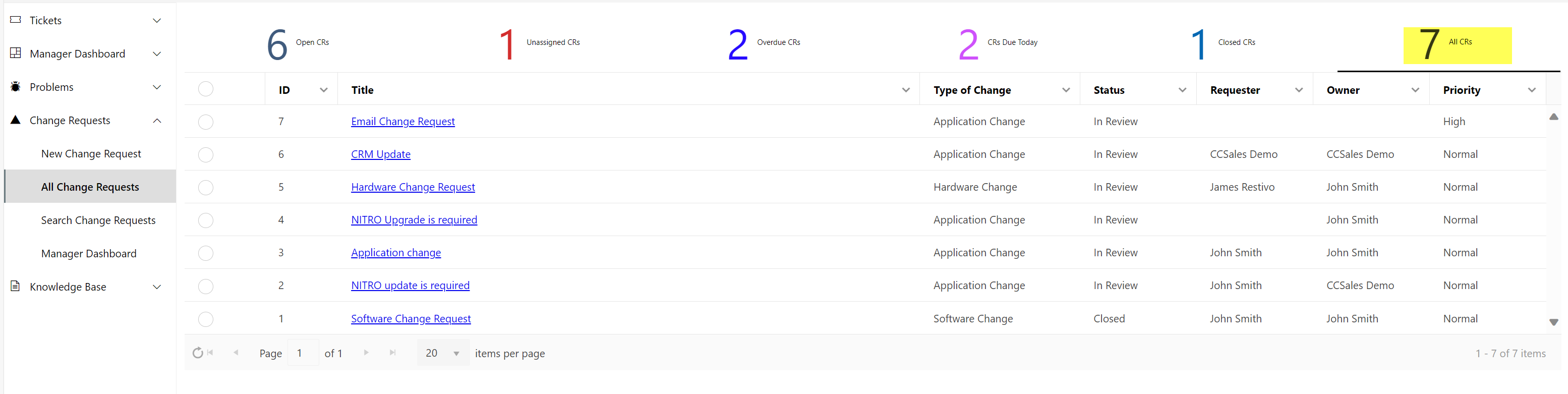Check the row for Software Change Request
The height and width of the screenshot is (394, 1568).
coord(206,318)
